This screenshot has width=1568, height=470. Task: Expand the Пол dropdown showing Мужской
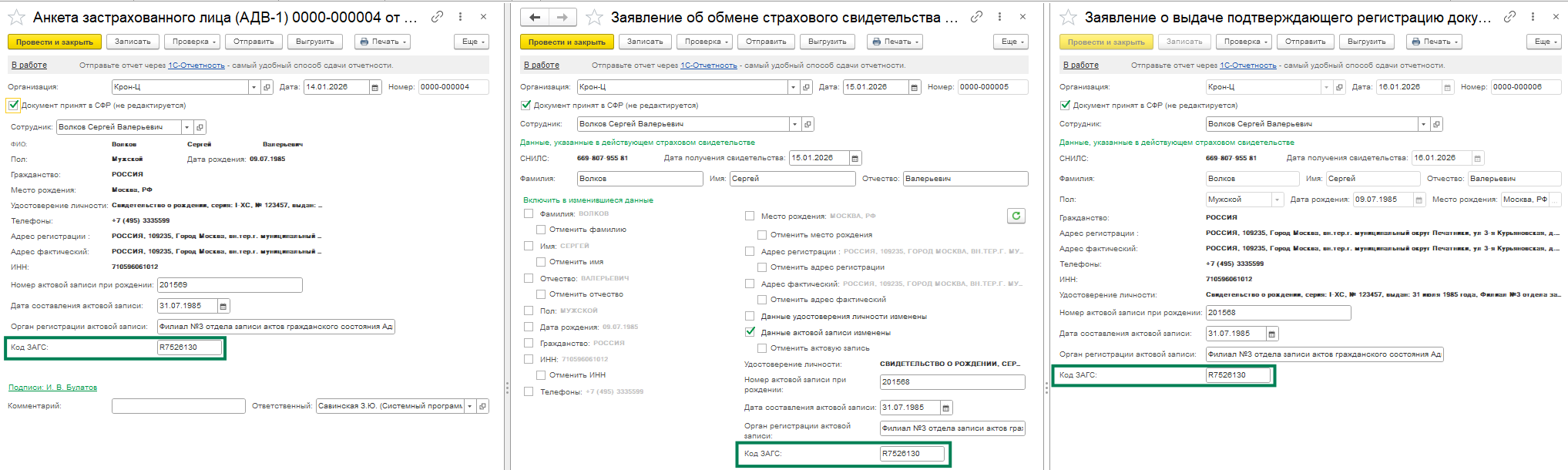pos(1277,200)
